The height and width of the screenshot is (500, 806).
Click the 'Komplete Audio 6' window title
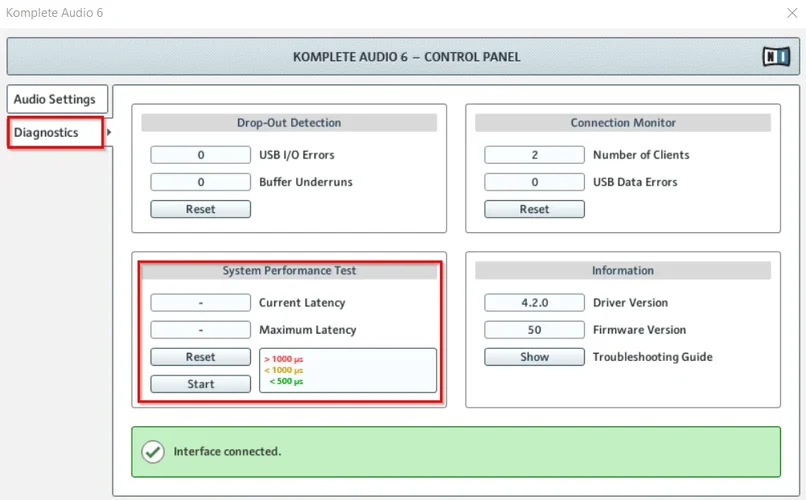54,13
